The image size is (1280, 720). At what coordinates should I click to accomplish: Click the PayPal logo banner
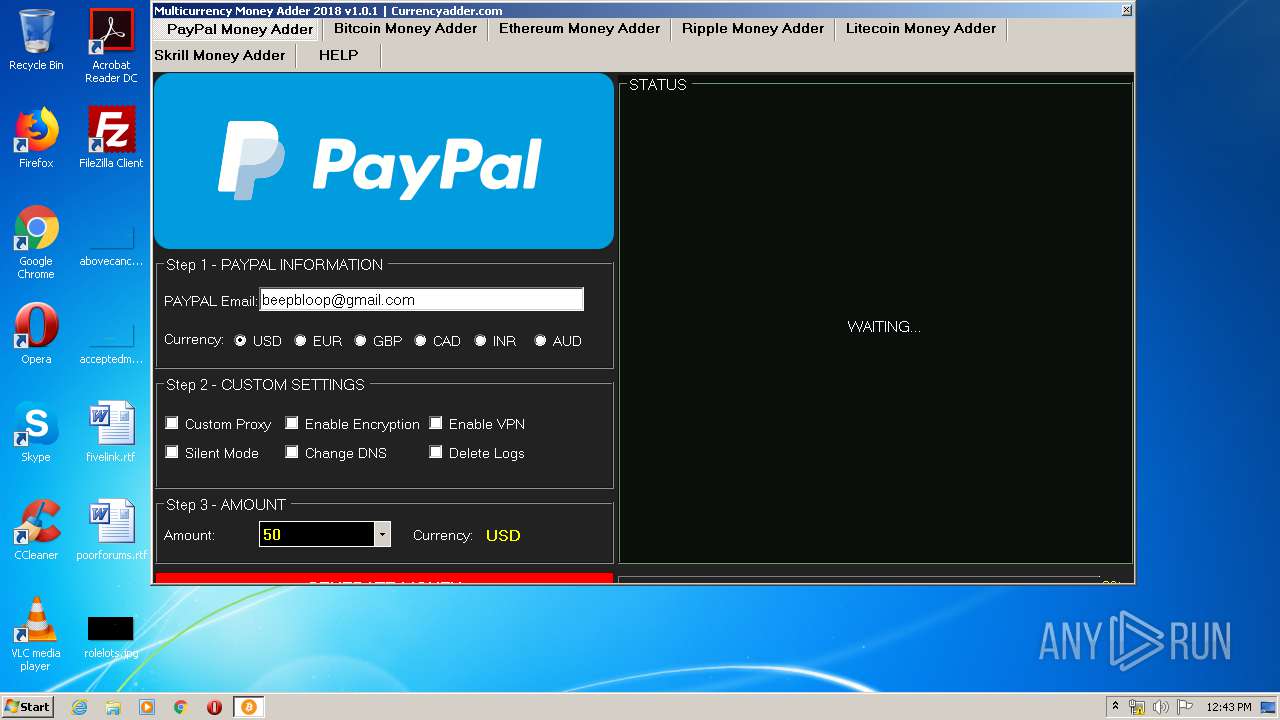point(384,161)
